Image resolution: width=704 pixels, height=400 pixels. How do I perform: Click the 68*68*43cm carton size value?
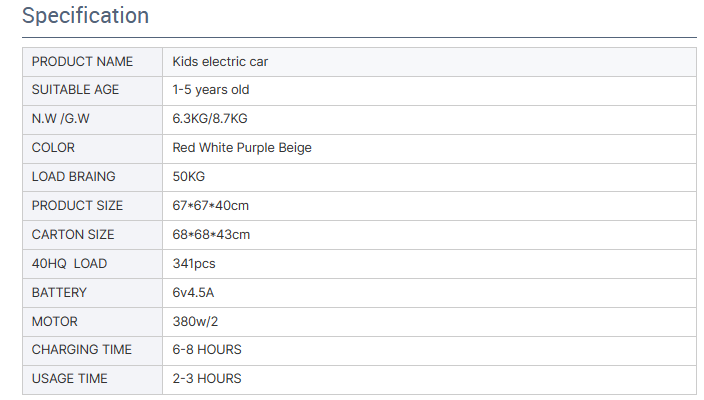211,235
